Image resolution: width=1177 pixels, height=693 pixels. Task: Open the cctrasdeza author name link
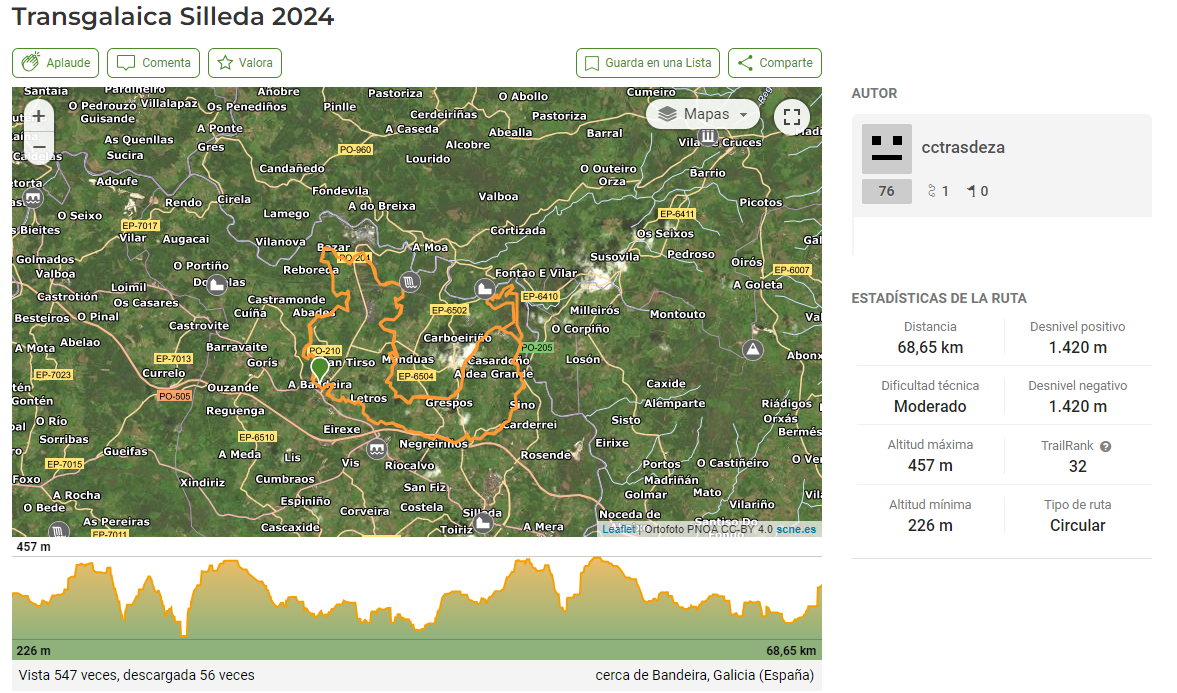click(x=962, y=148)
